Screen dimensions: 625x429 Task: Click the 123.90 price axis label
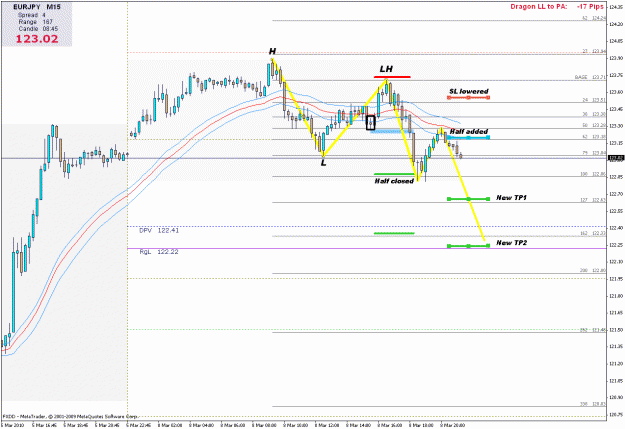(616, 58)
